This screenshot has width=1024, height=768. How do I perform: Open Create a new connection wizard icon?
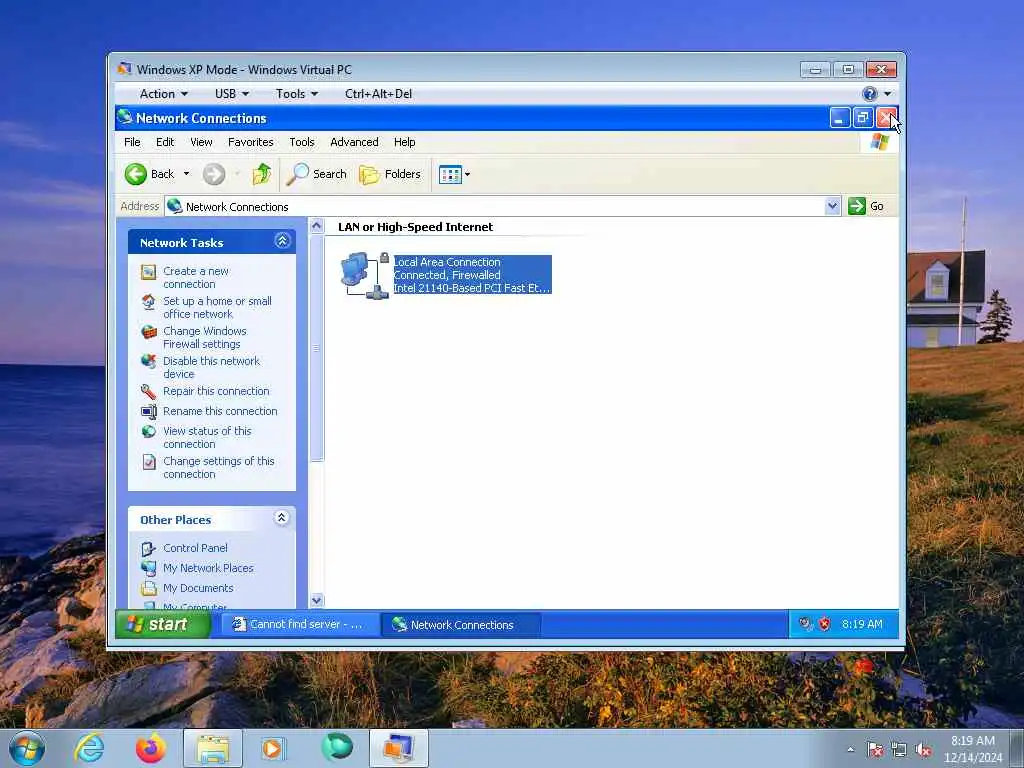pos(149,272)
